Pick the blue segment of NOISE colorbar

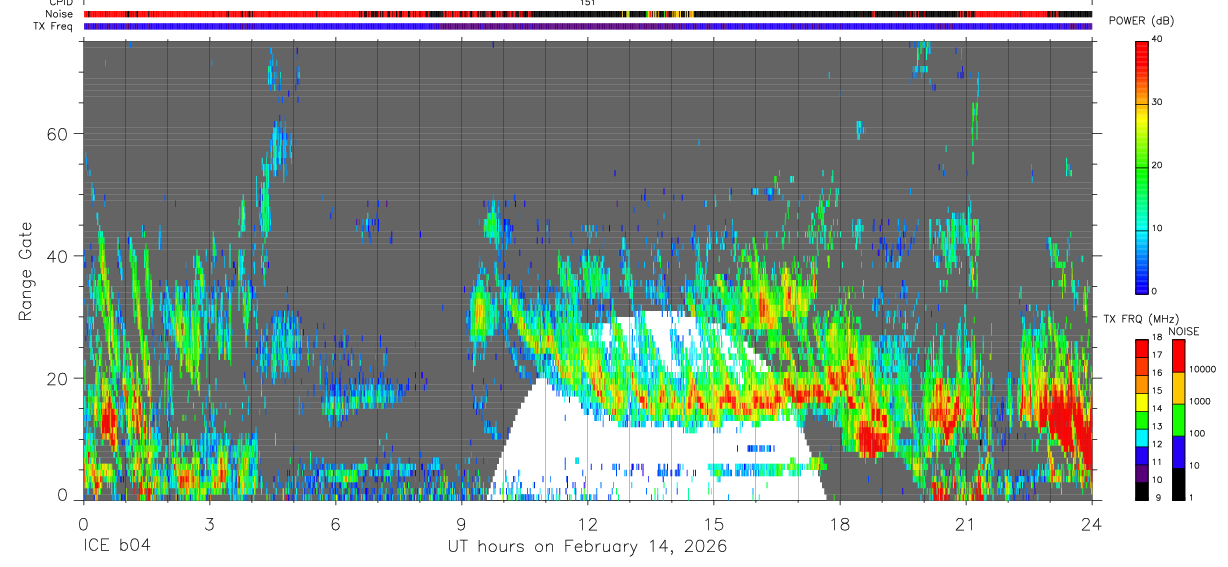click(x=1177, y=452)
